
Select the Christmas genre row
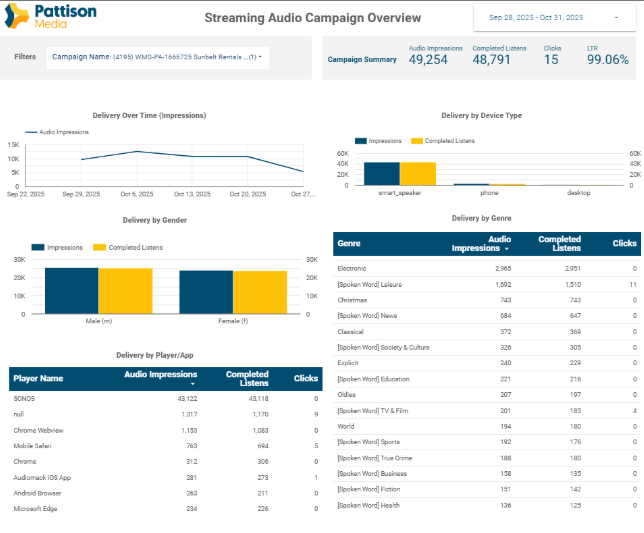click(487, 300)
